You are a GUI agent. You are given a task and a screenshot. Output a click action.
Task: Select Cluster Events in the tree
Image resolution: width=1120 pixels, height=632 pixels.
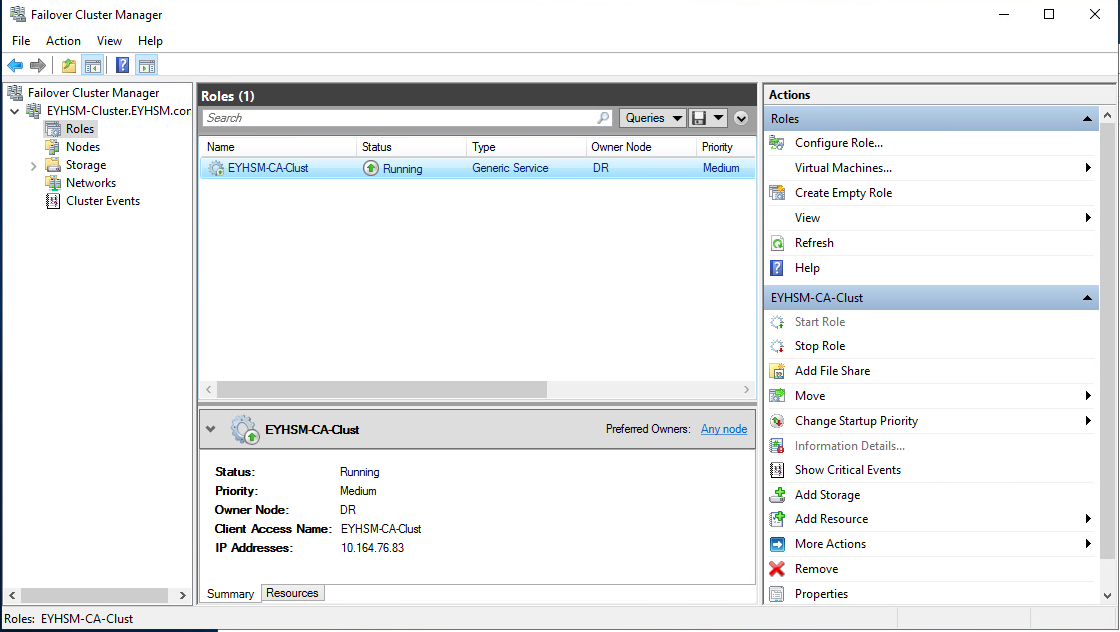(x=103, y=201)
